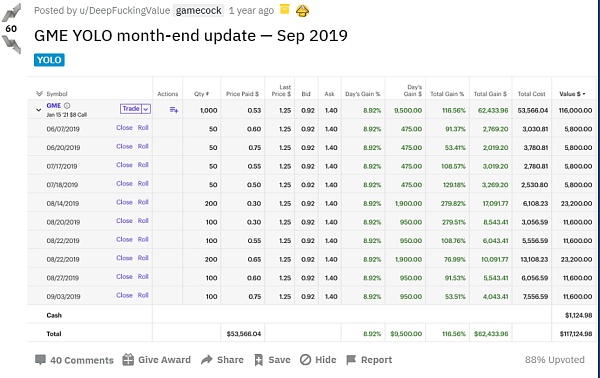Click the Hide circle-slash icon
This screenshot has height=378, width=600.
click(x=305, y=360)
